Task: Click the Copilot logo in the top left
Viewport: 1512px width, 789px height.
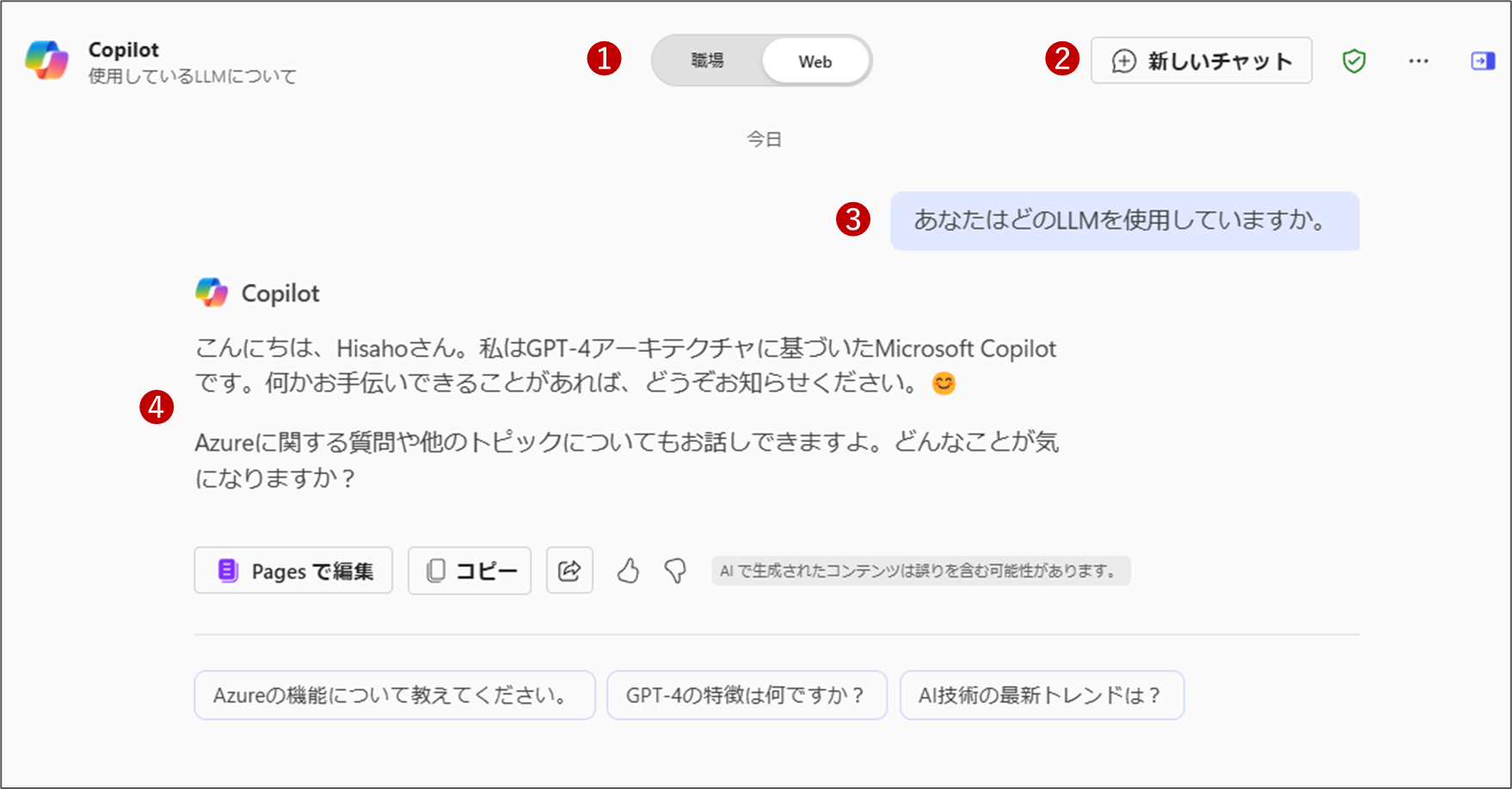Action: pyautogui.click(x=47, y=60)
